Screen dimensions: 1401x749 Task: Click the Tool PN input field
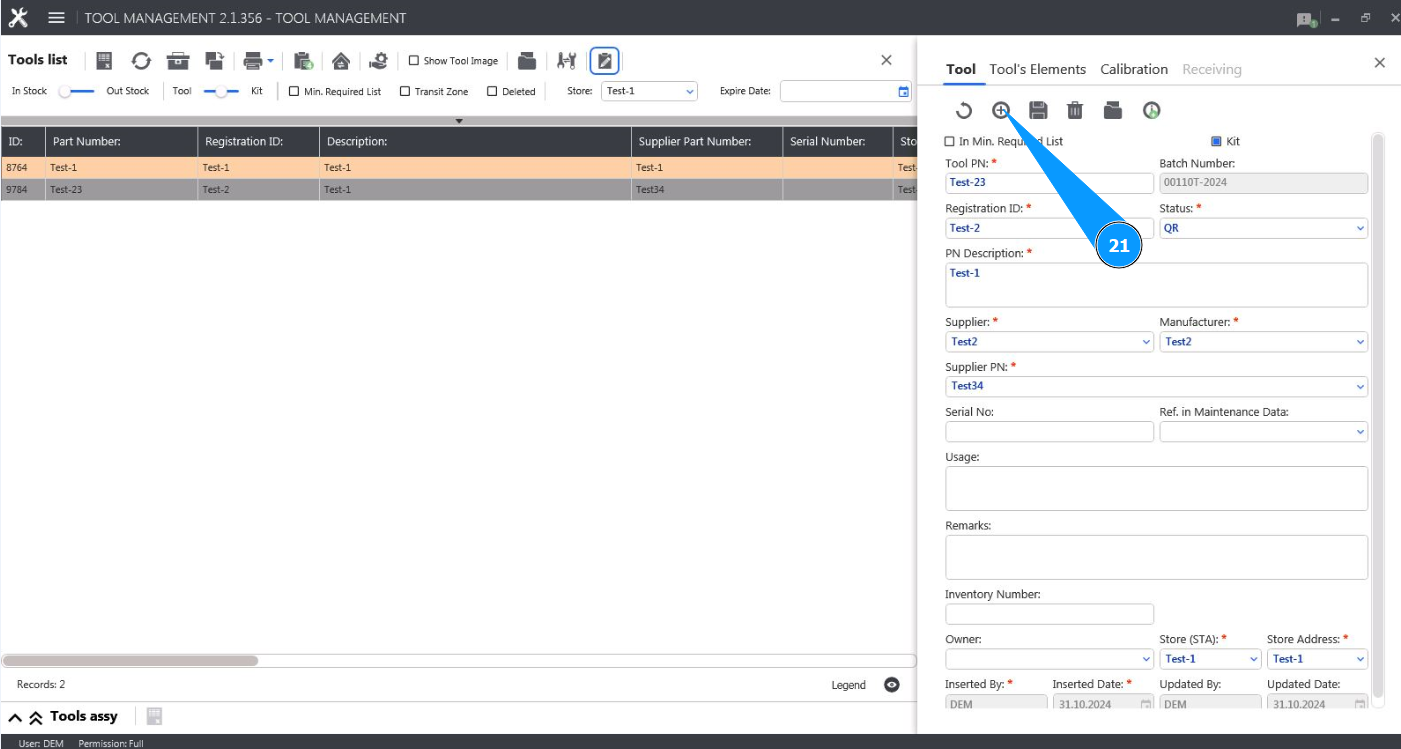click(x=1049, y=183)
